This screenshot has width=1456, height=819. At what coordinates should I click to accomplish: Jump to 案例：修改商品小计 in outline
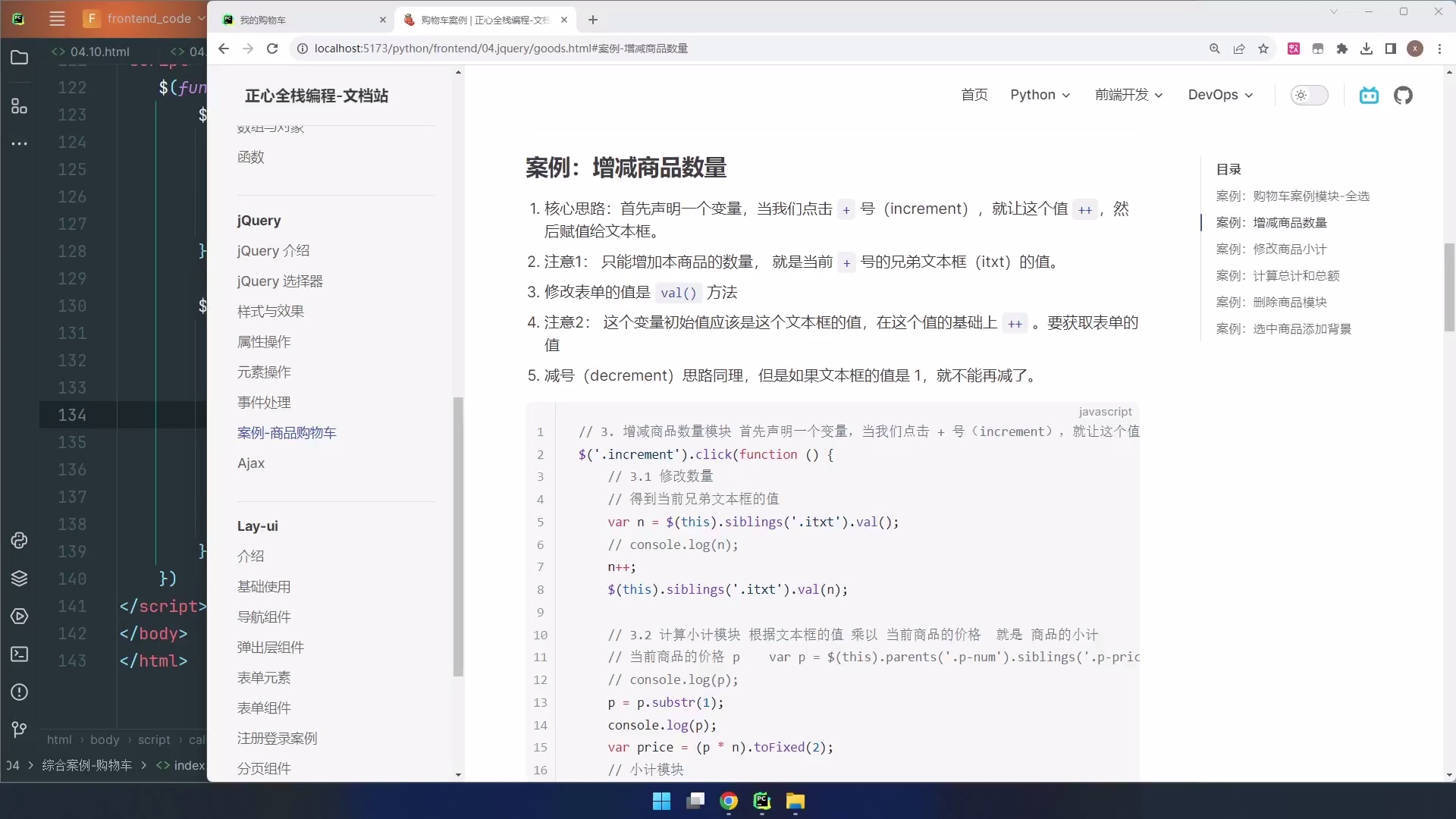tap(1271, 249)
